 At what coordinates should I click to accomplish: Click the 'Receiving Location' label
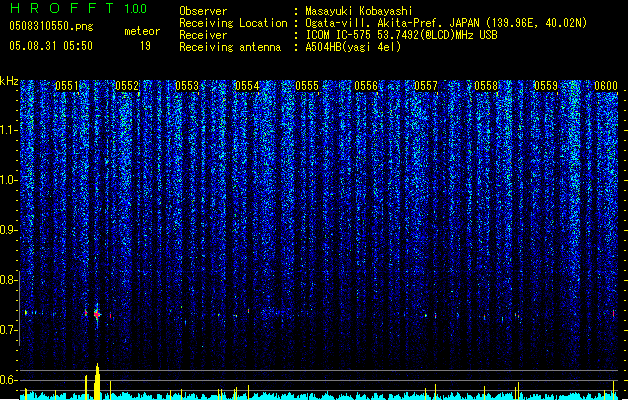tap(233, 23)
